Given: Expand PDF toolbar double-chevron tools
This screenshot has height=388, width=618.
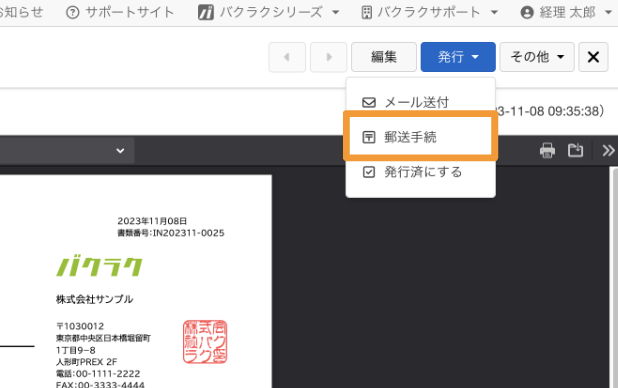Looking at the screenshot, I should click(608, 151).
